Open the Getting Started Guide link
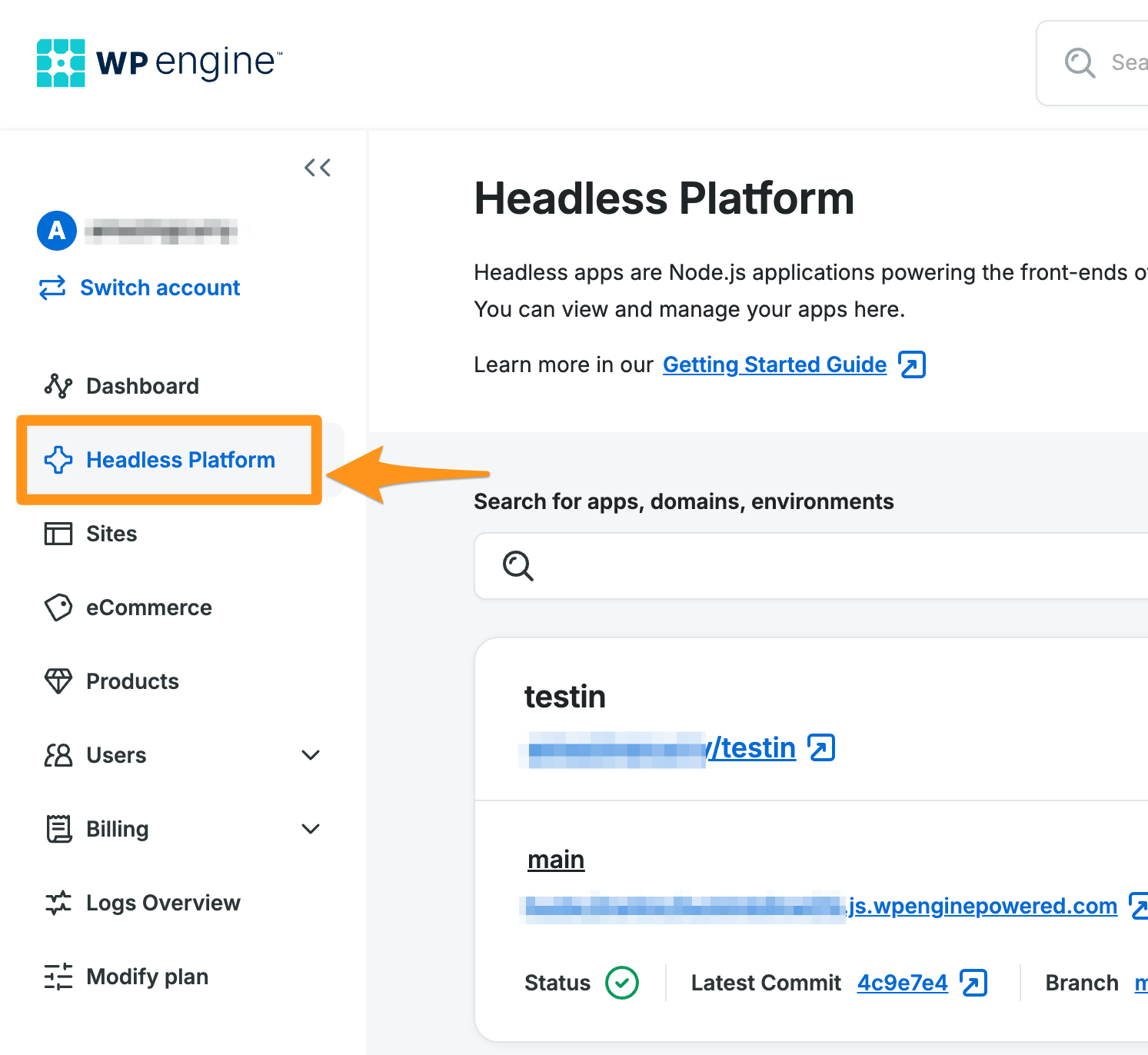This screenshot has height=1055, width=1148. (x=774, y=364)
